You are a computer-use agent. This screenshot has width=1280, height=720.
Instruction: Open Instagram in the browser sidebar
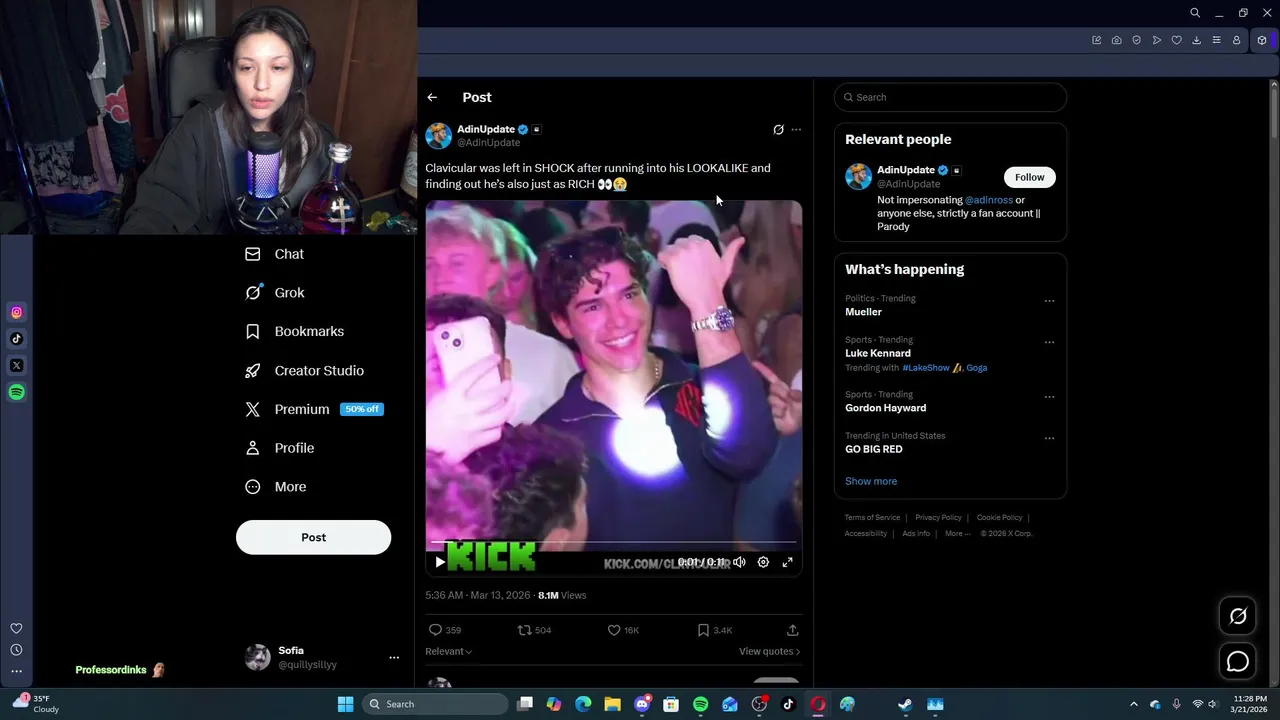click(x=16, y=313)
